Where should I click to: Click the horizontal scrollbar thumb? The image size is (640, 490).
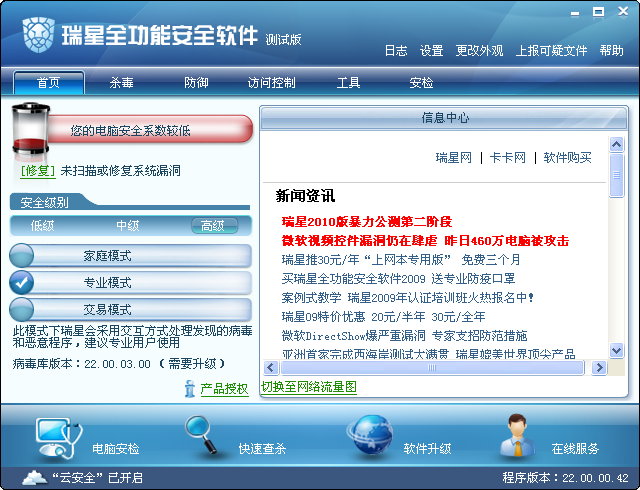(432, 368)
